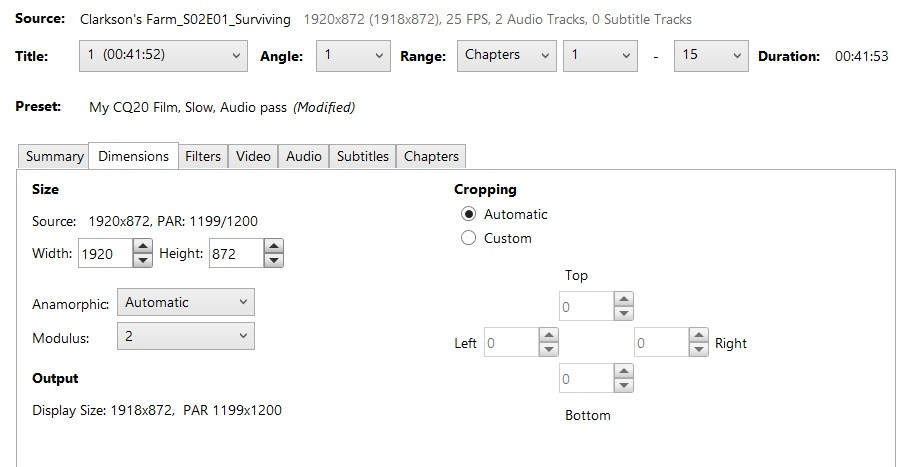Screen dimensions: 906x467
Task: Increase Left crop value arrow
Action: (x=548, y=336)
